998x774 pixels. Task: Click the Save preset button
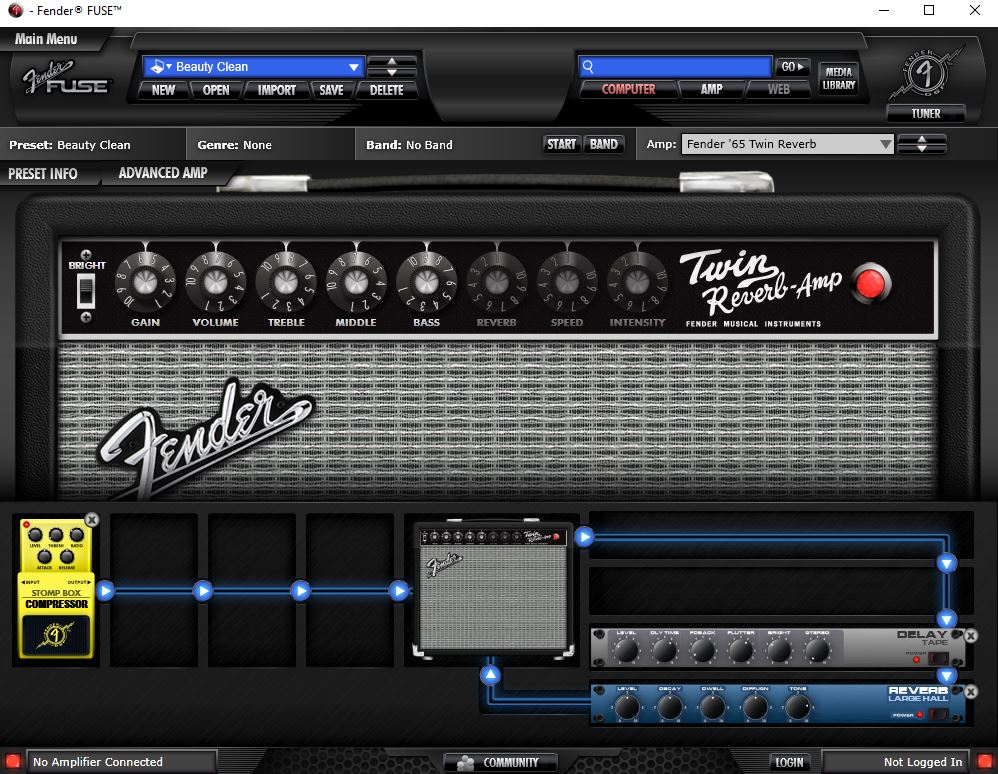tap(331, 90)
